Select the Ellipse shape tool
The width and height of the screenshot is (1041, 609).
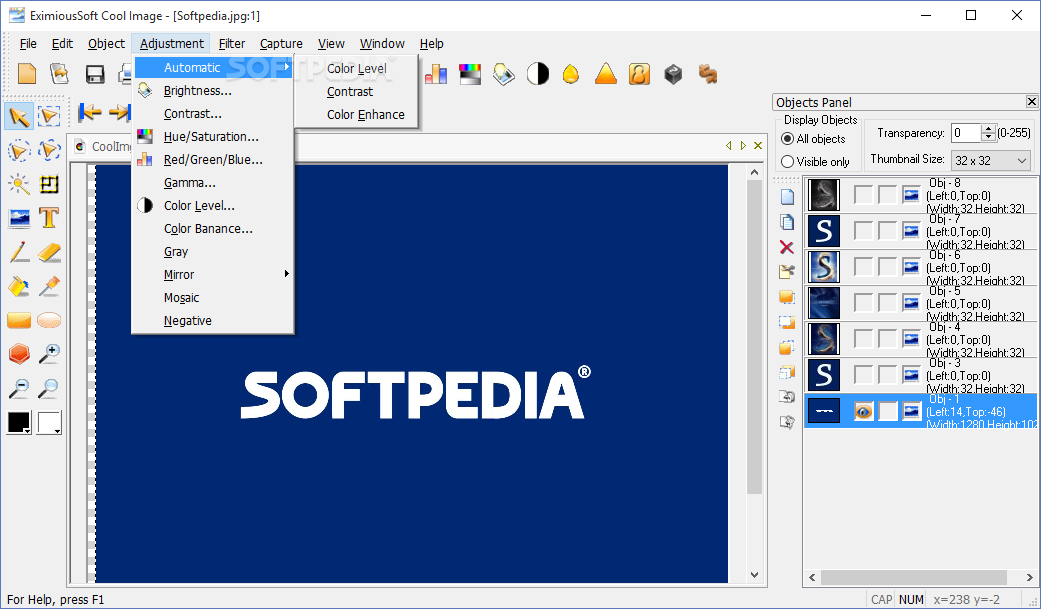click(x=49, y=321)
